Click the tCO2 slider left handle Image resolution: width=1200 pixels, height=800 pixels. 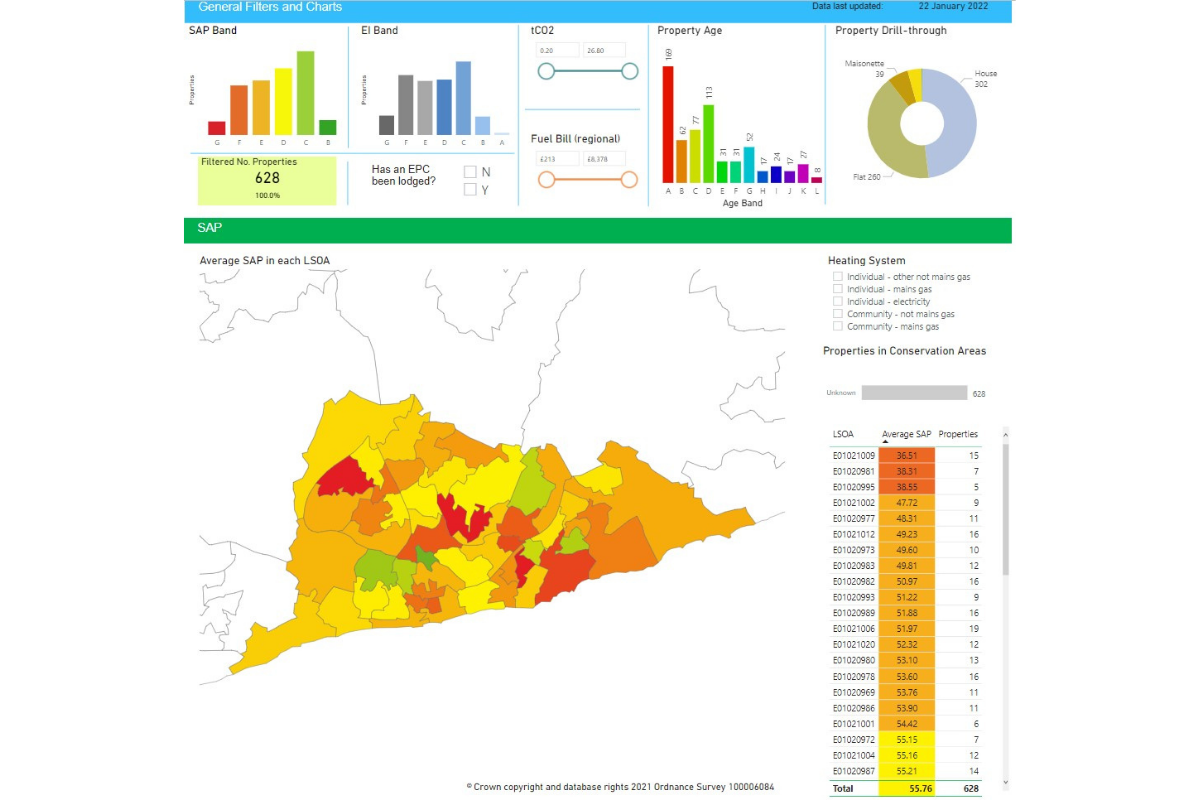coord(546,71)
